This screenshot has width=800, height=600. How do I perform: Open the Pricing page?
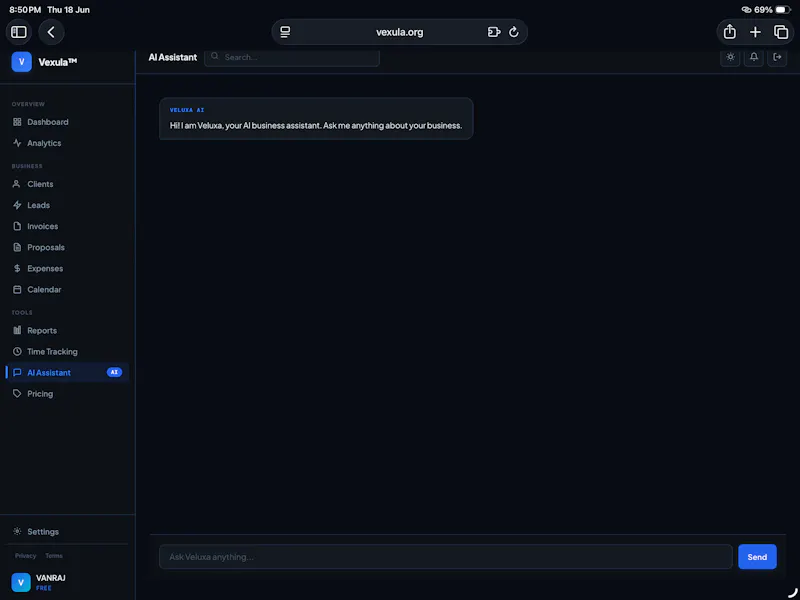pyautogui.click(x=67, y=394)
